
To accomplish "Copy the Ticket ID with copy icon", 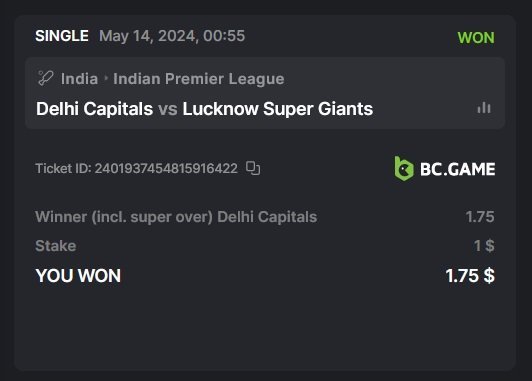I will click(253, 168).
